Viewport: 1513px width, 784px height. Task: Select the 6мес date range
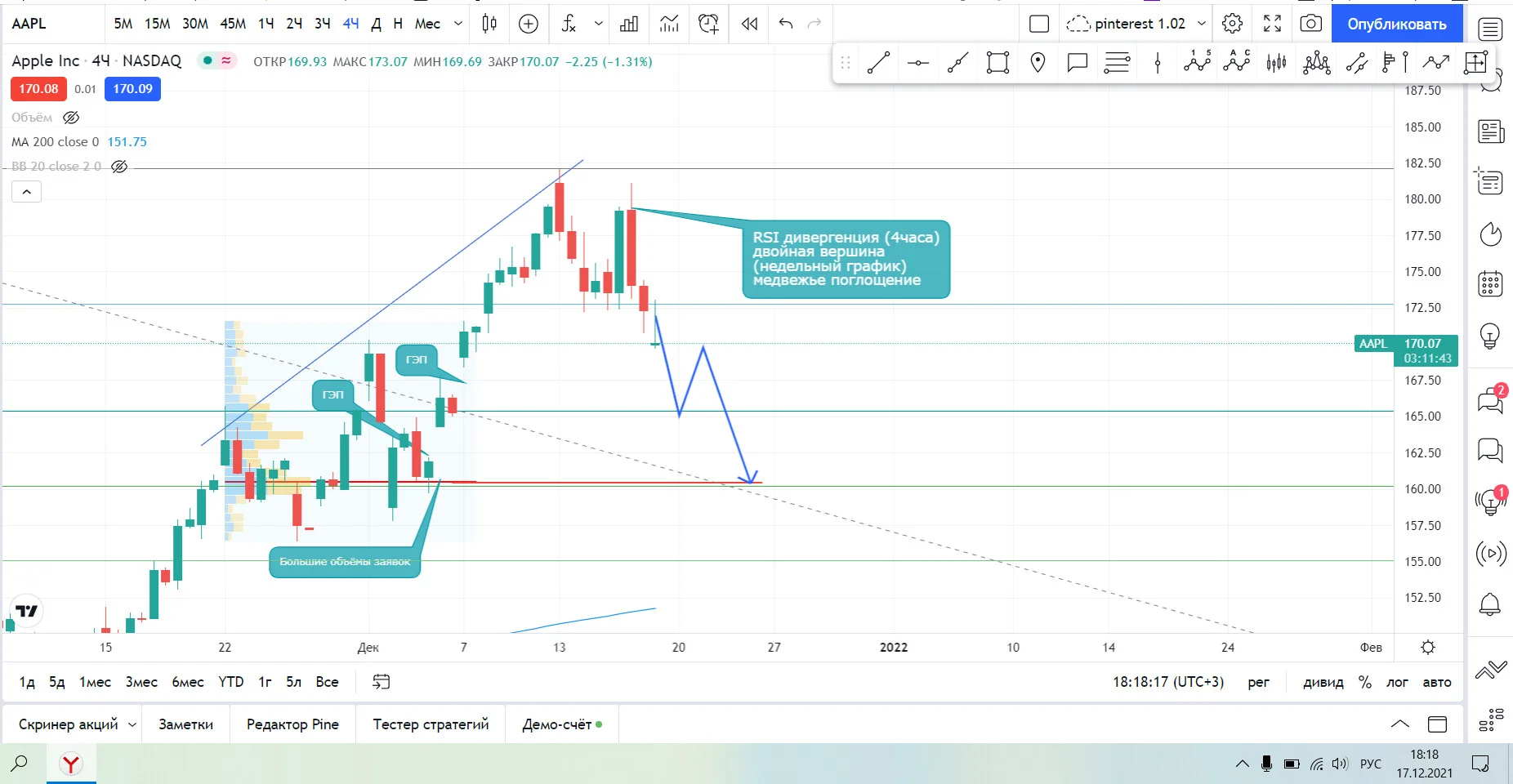[x=188, y=682]
